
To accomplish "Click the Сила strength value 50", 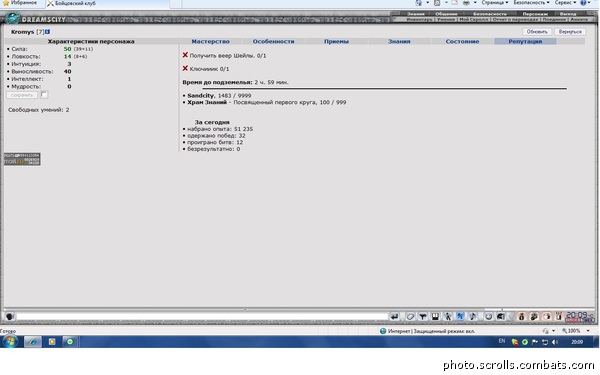I will point(67,49).
